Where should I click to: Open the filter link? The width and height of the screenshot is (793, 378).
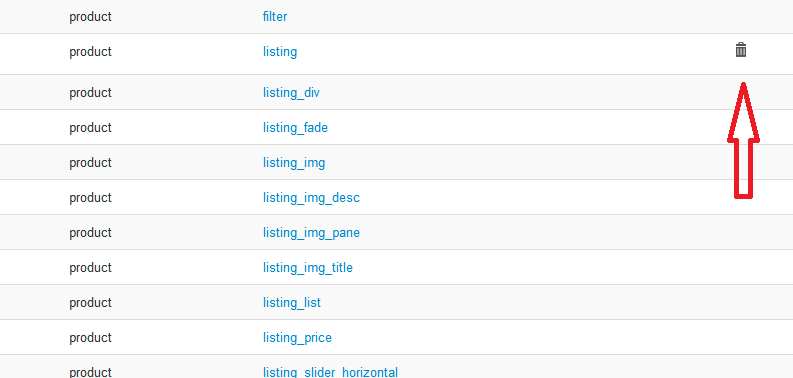(275, 17)
